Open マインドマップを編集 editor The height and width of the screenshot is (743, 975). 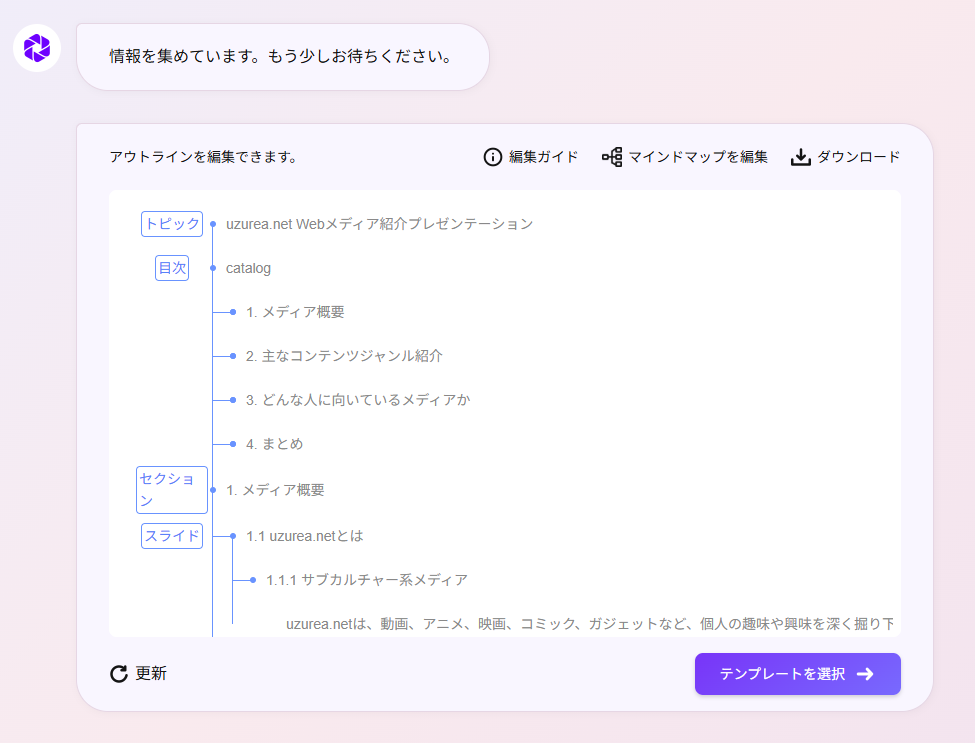point(698,157)
